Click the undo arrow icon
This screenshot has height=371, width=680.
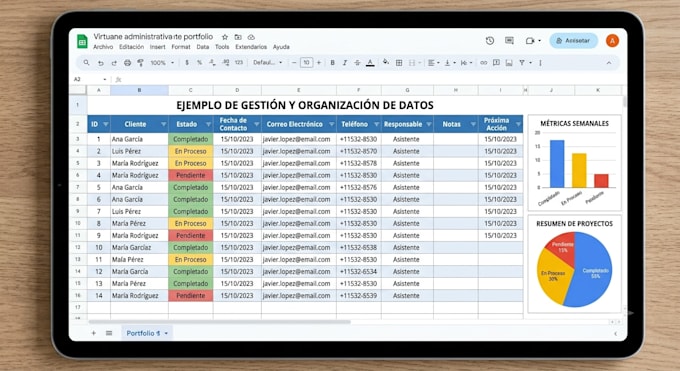[x=100, y=63]
